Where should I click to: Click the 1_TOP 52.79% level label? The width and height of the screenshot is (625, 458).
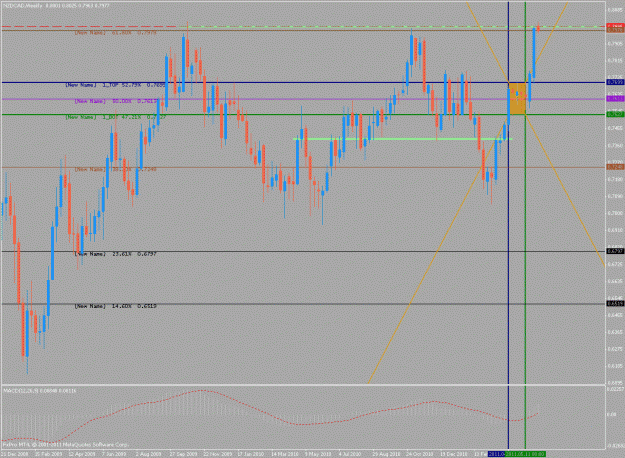point(116,85)
